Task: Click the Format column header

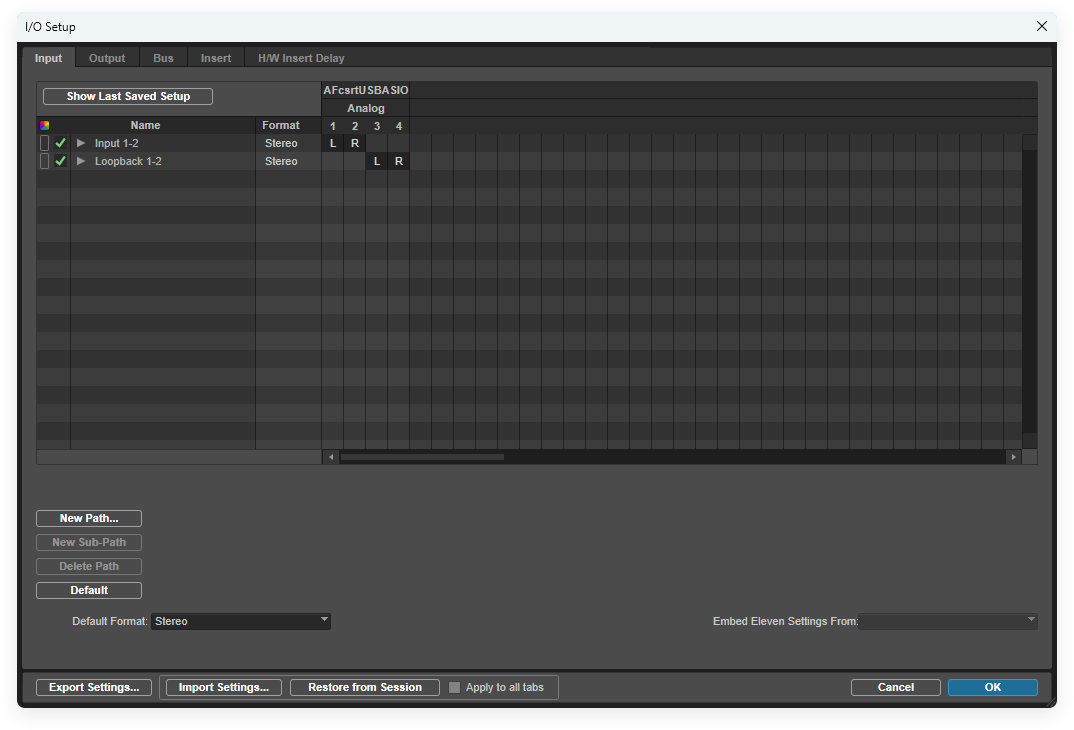Action: 281,125
